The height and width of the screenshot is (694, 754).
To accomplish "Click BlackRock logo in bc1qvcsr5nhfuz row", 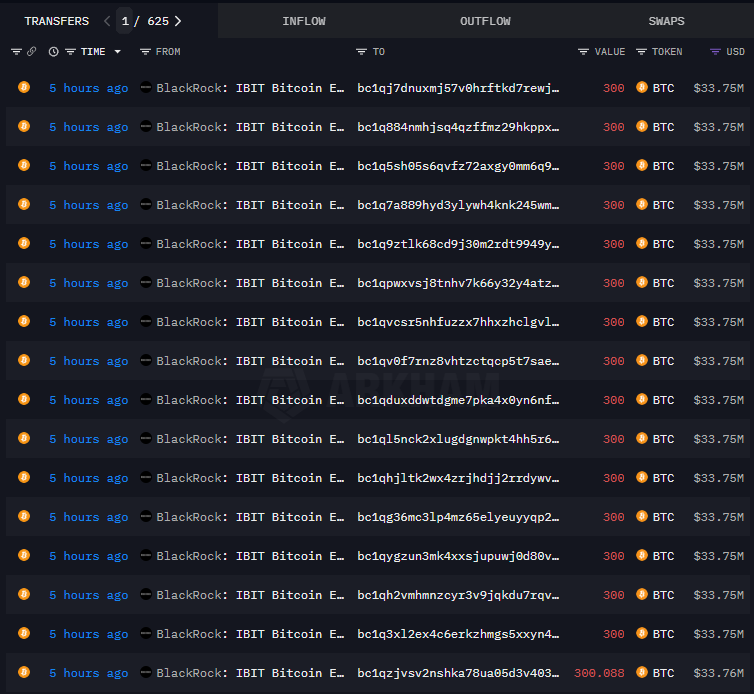I will [146, 321].
